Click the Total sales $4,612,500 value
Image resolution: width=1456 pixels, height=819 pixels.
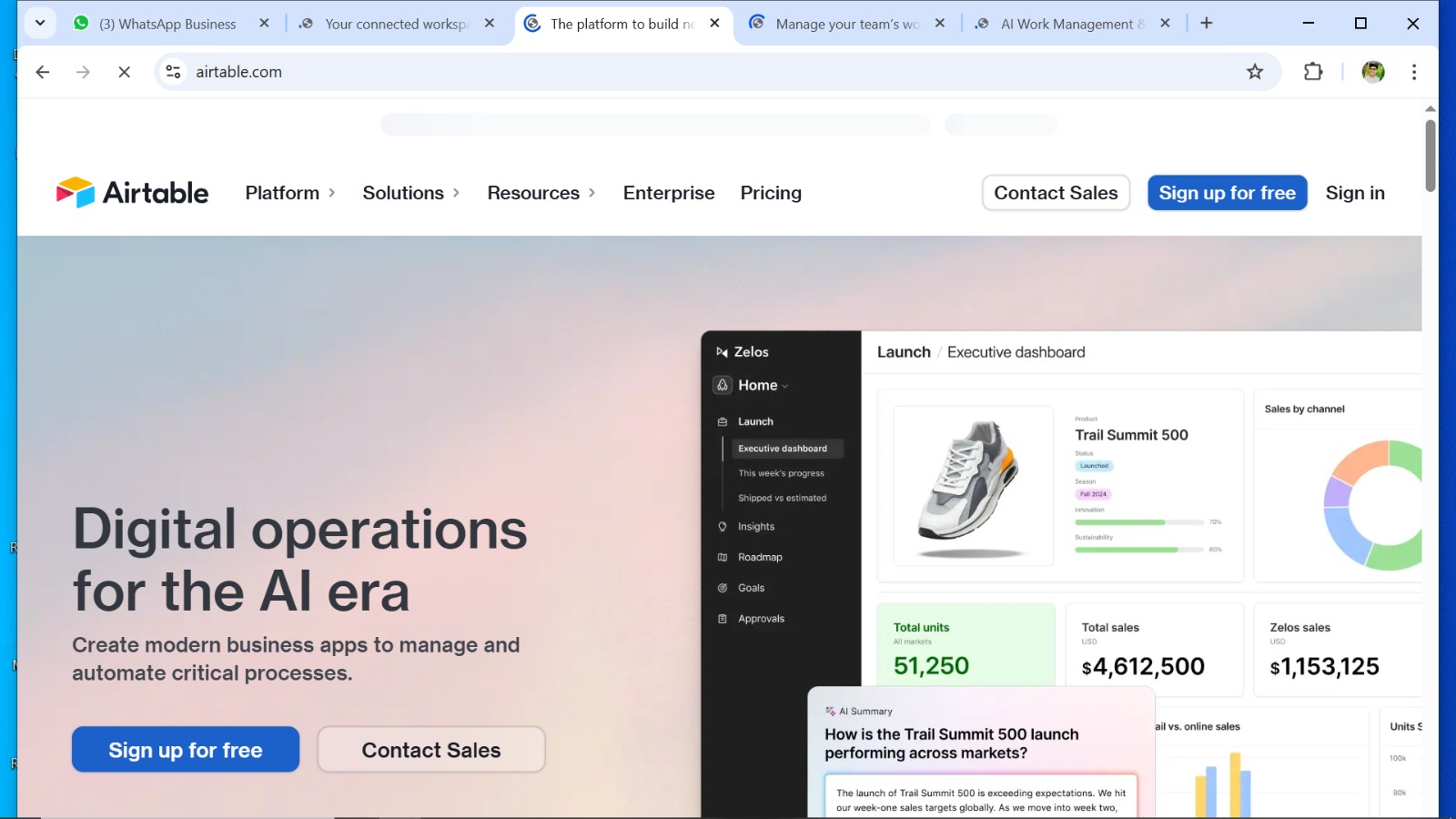[1143, 667]
